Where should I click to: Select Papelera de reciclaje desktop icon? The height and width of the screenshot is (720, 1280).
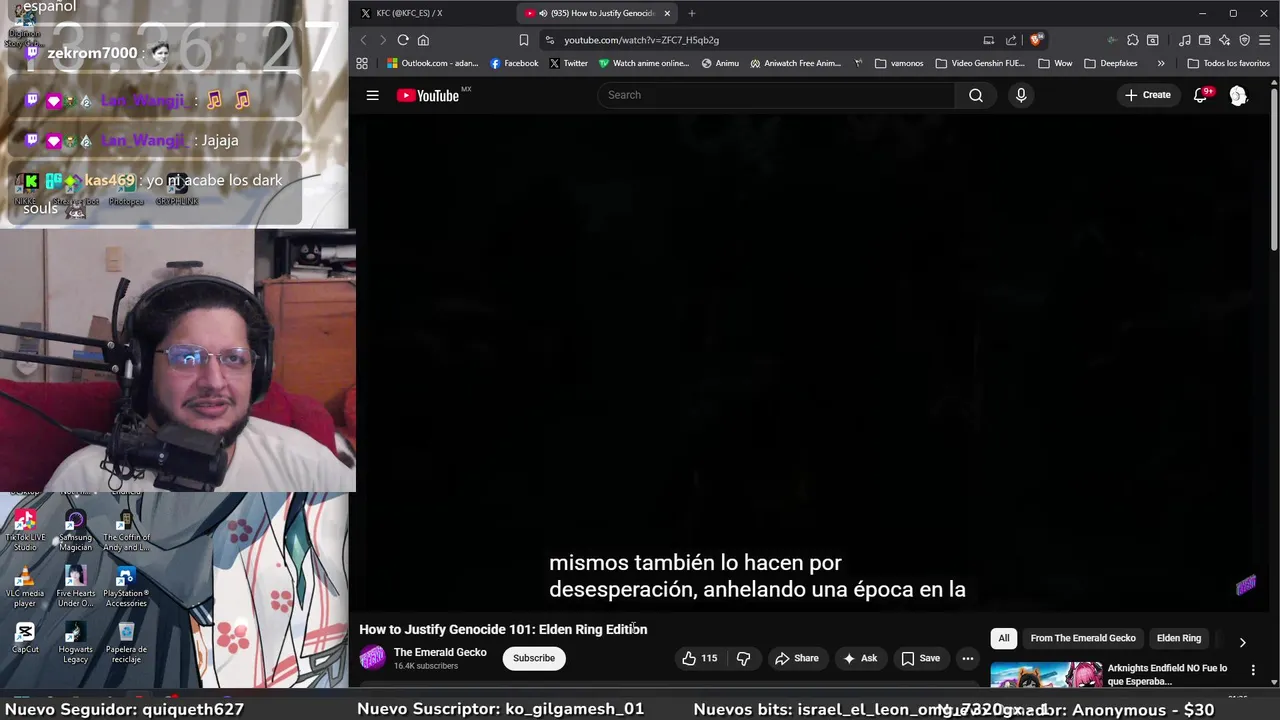click(x=126, y=642)
